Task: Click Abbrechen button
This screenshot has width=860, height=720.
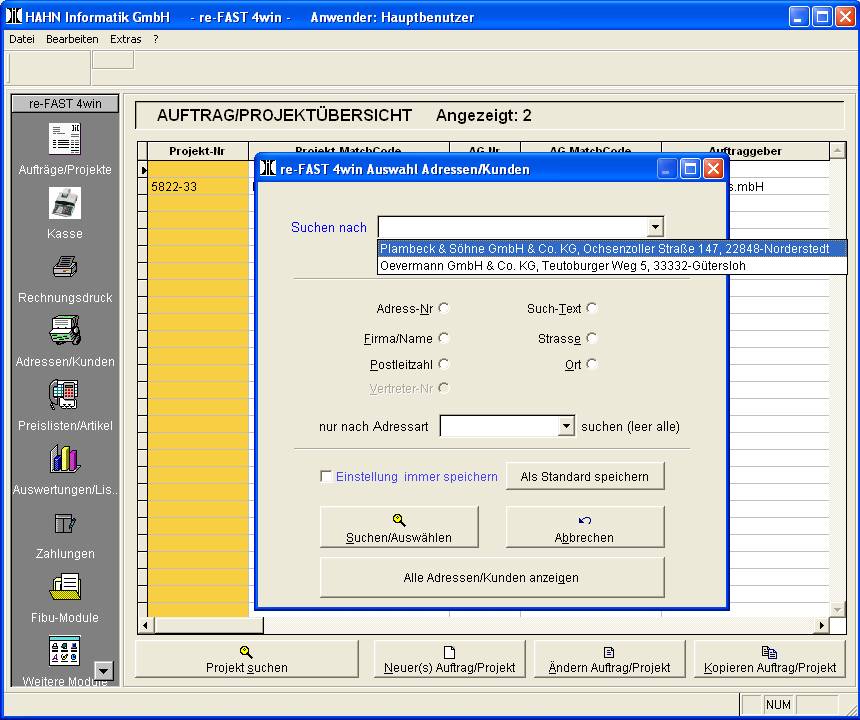Action: point(585,527)
